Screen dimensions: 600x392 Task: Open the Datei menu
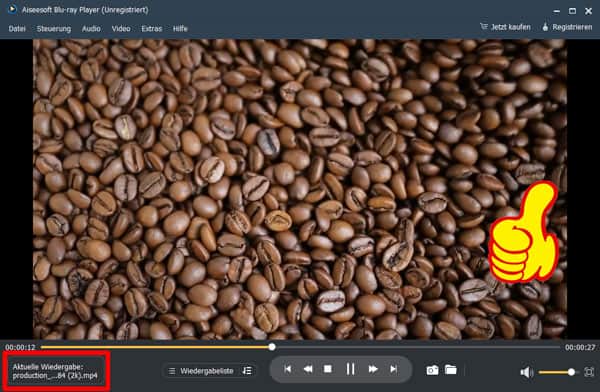pos(17,29)
